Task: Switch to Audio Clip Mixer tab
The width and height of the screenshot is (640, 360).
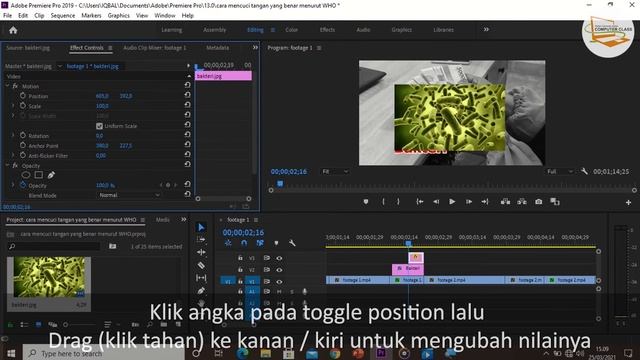Action: click(x=154, y=48)
